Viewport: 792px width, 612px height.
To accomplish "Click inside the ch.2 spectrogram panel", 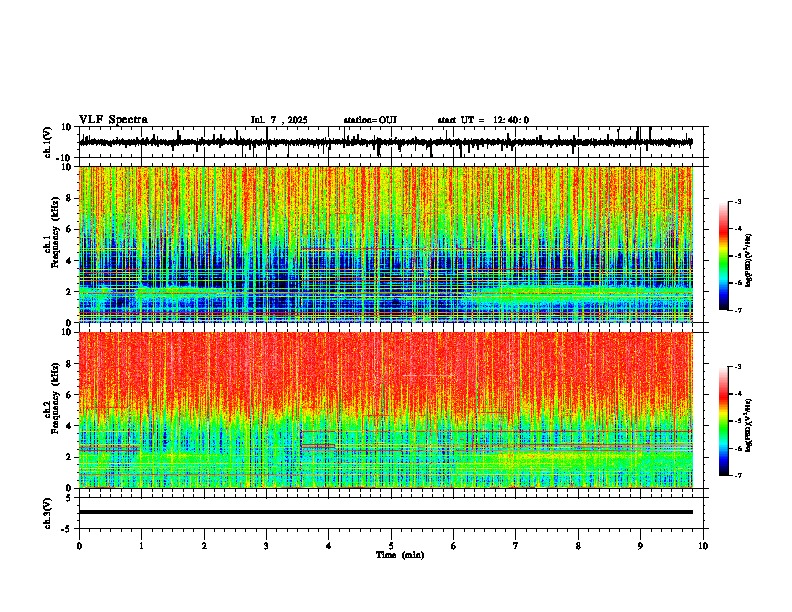I will 386,410.
